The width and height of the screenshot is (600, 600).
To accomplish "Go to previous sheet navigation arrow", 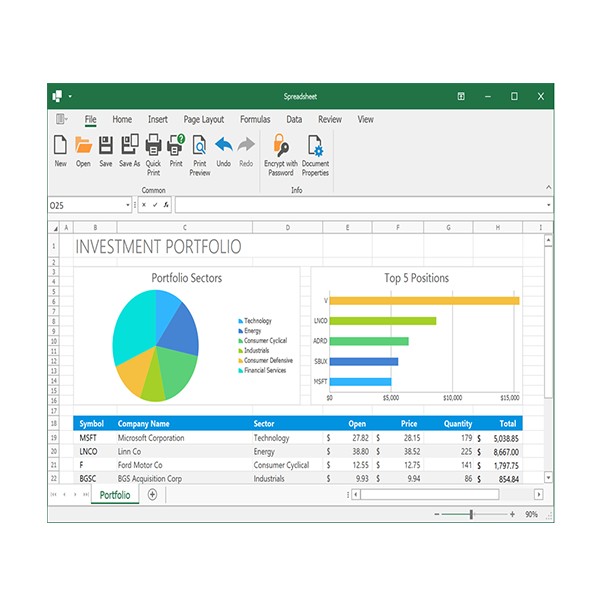I will pyautogui.click(x=64, y=494).
